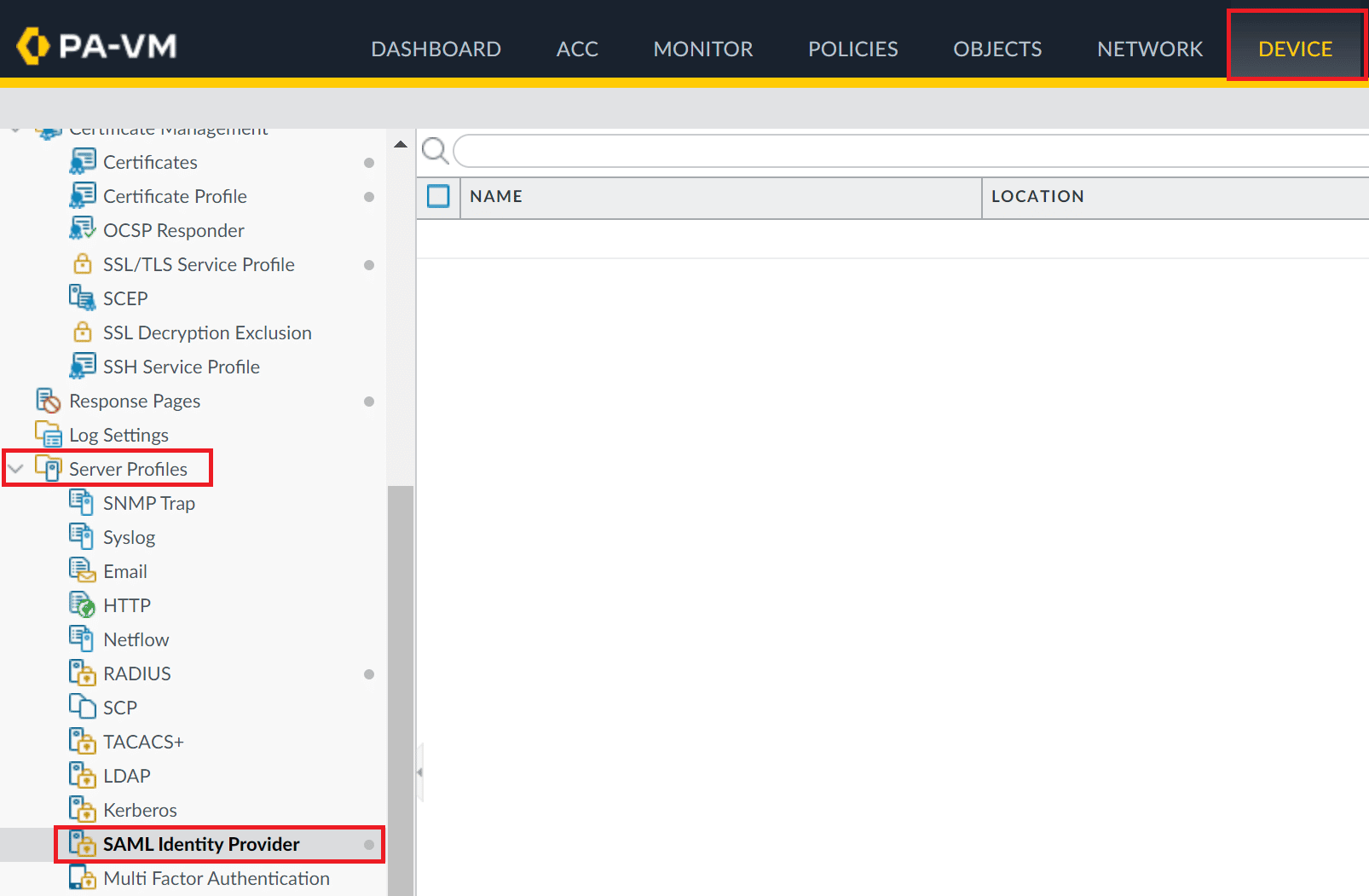This screenshot has width=1369, height=896.
Task: Collapse the left navigation panel handle
Action: point(419,772)
